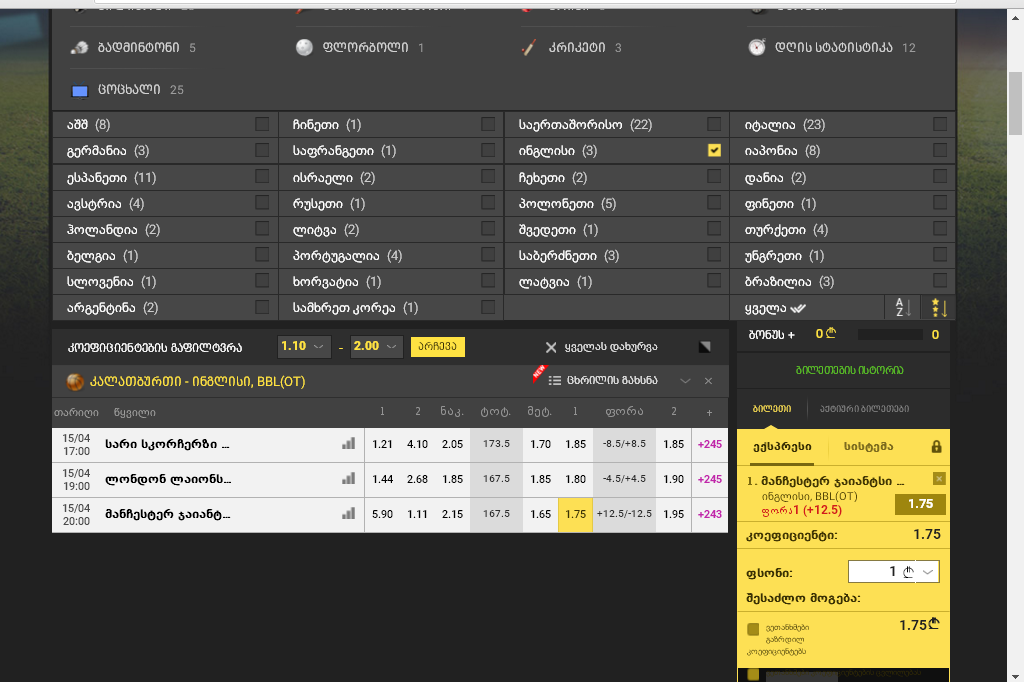
Task: Open the ფლორბოლი floorball sport icon
Action: coord(304,47)
